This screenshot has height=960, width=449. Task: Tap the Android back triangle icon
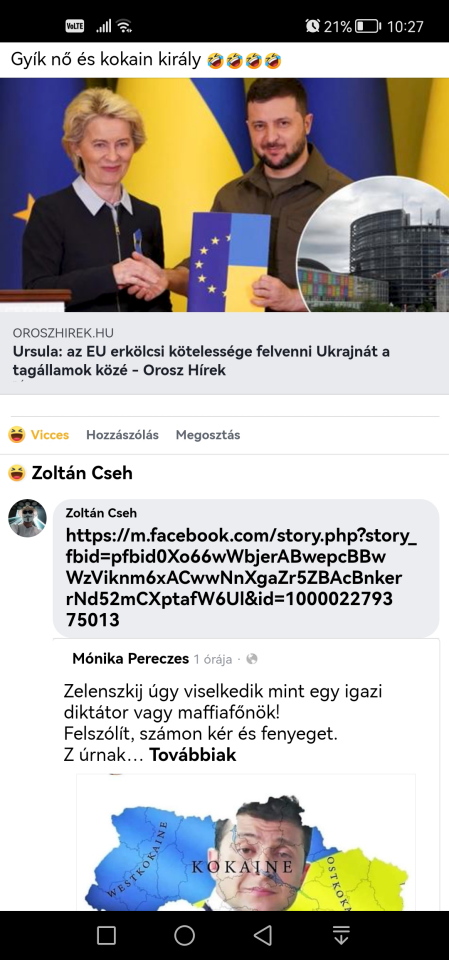(263, 935)
